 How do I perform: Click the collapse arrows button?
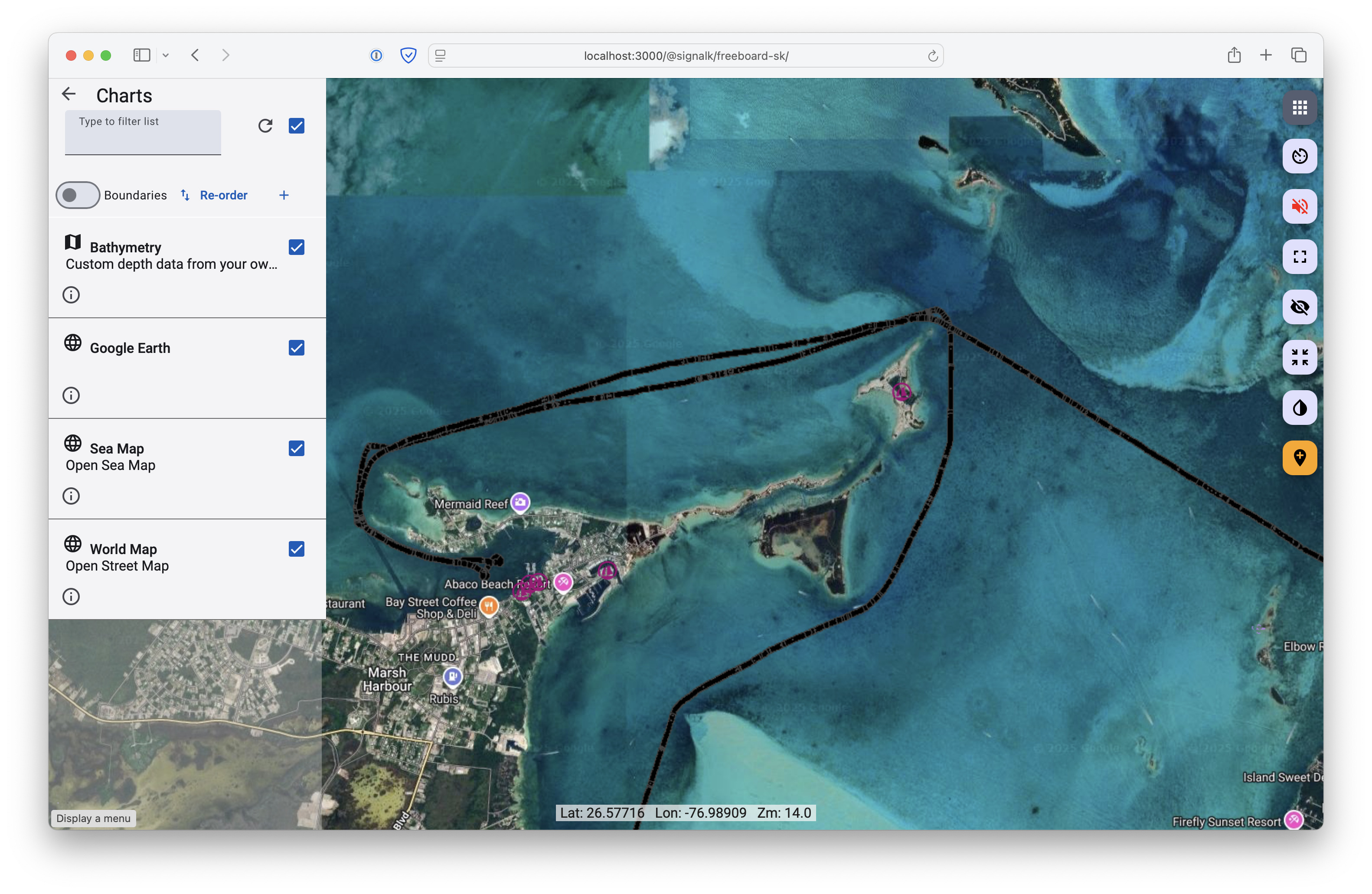tap(1299, 357)
